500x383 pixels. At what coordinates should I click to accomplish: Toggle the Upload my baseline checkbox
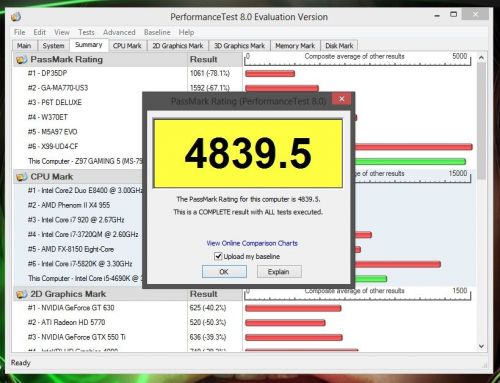(218, 256)
